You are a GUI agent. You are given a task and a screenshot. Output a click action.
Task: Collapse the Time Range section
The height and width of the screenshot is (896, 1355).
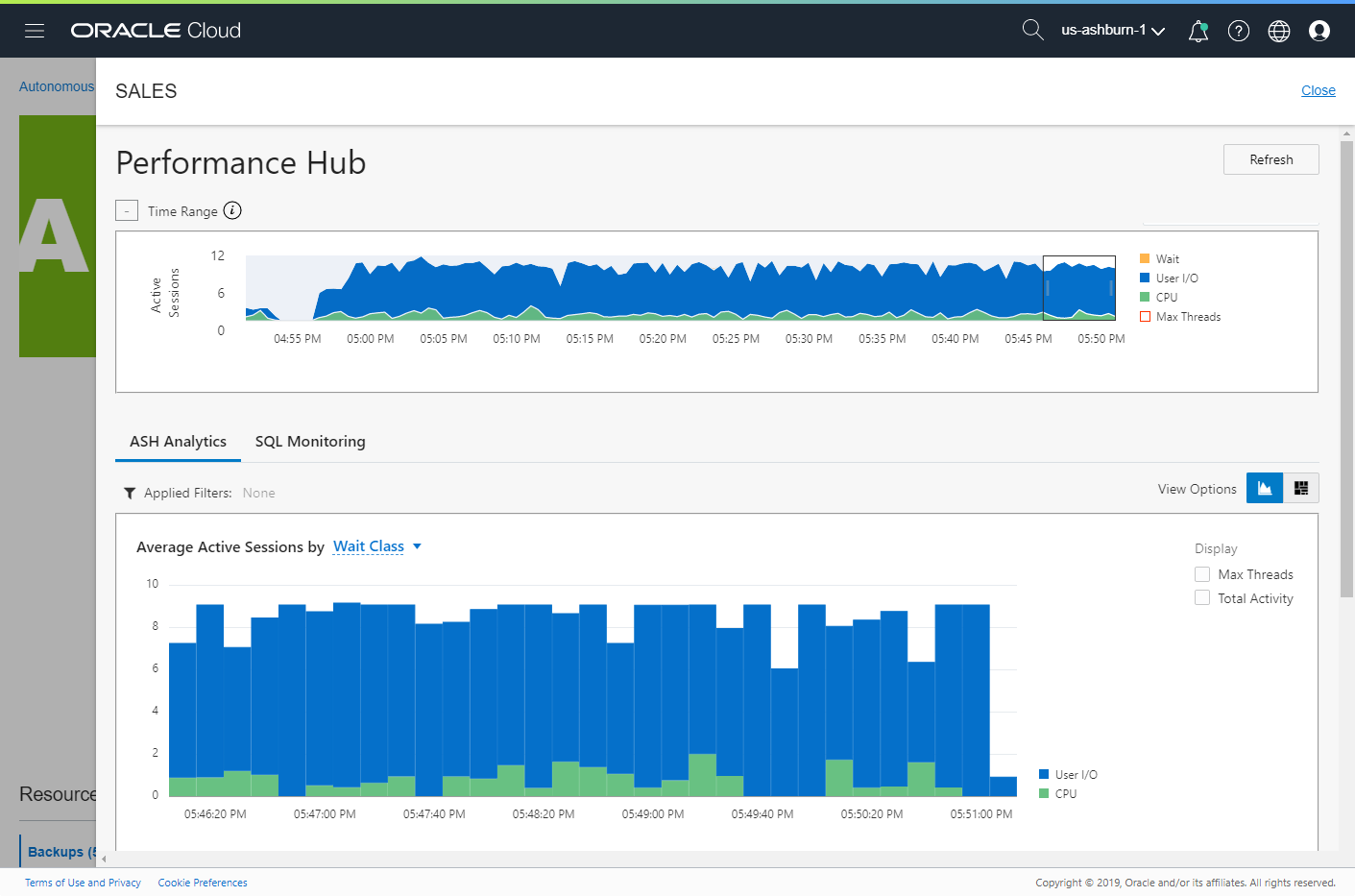point(127,211)
